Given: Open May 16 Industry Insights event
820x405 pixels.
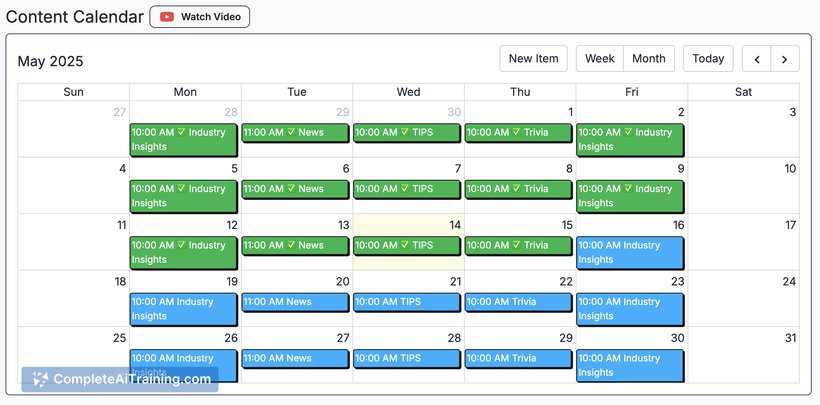Looking at the screenshot, I should 630,252.
